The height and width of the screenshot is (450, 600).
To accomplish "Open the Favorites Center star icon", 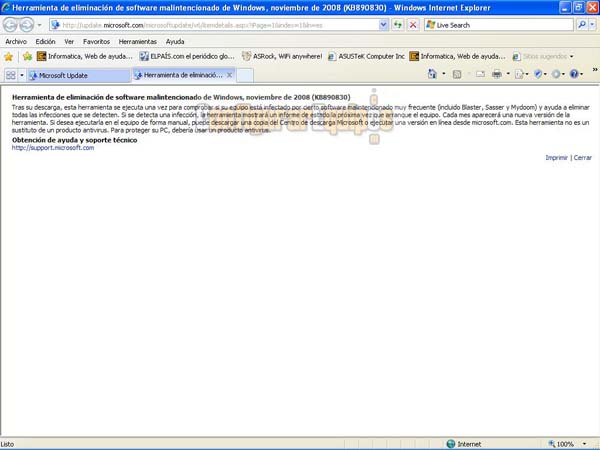I will pyautogui.click(x=8, y=57).
